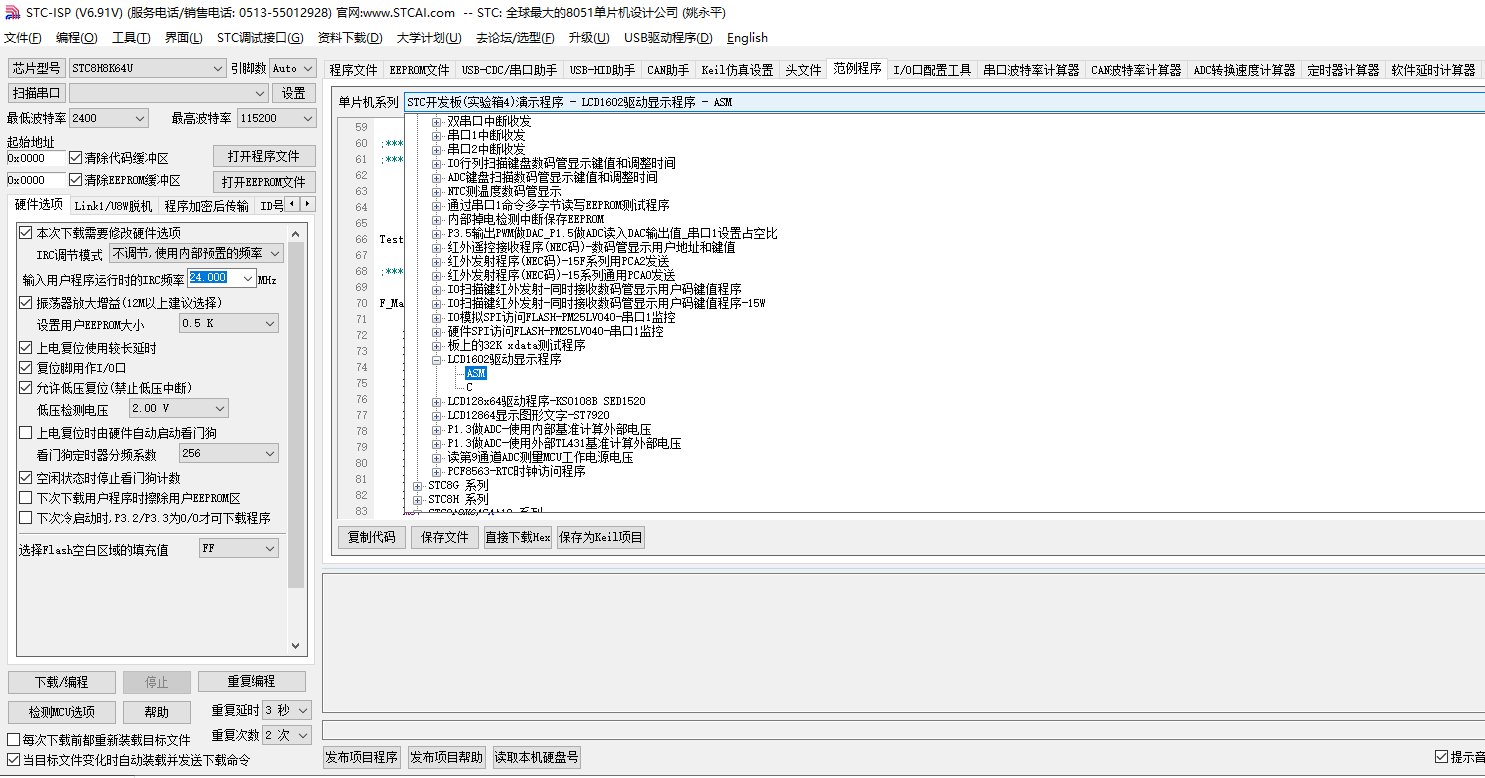Enable 上电复位时由硬件自动启动看门狗 option
This screenshot has width=1485, height=778.
(26, 433)
